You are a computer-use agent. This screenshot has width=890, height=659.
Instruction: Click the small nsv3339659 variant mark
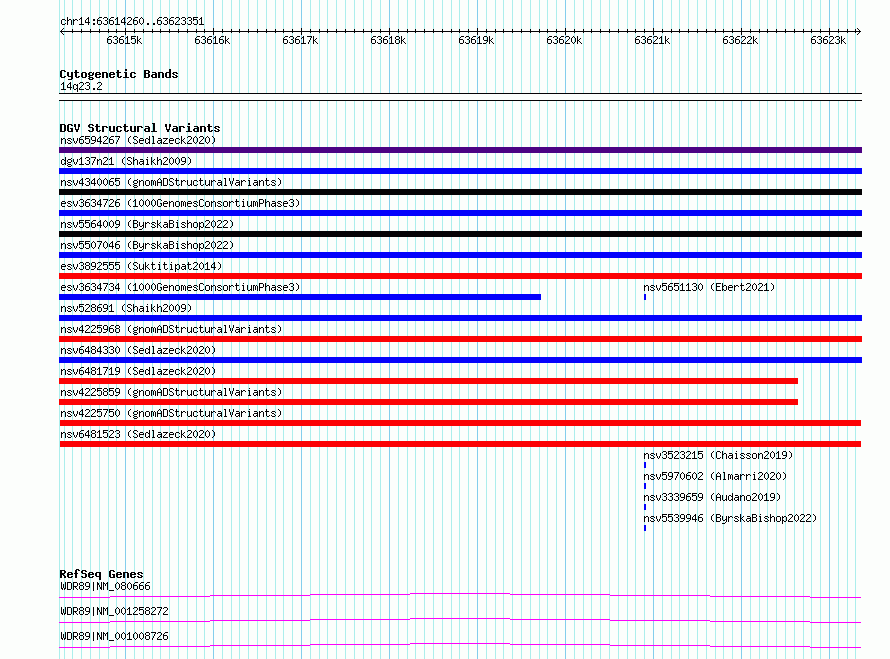[x=645, y=507]
